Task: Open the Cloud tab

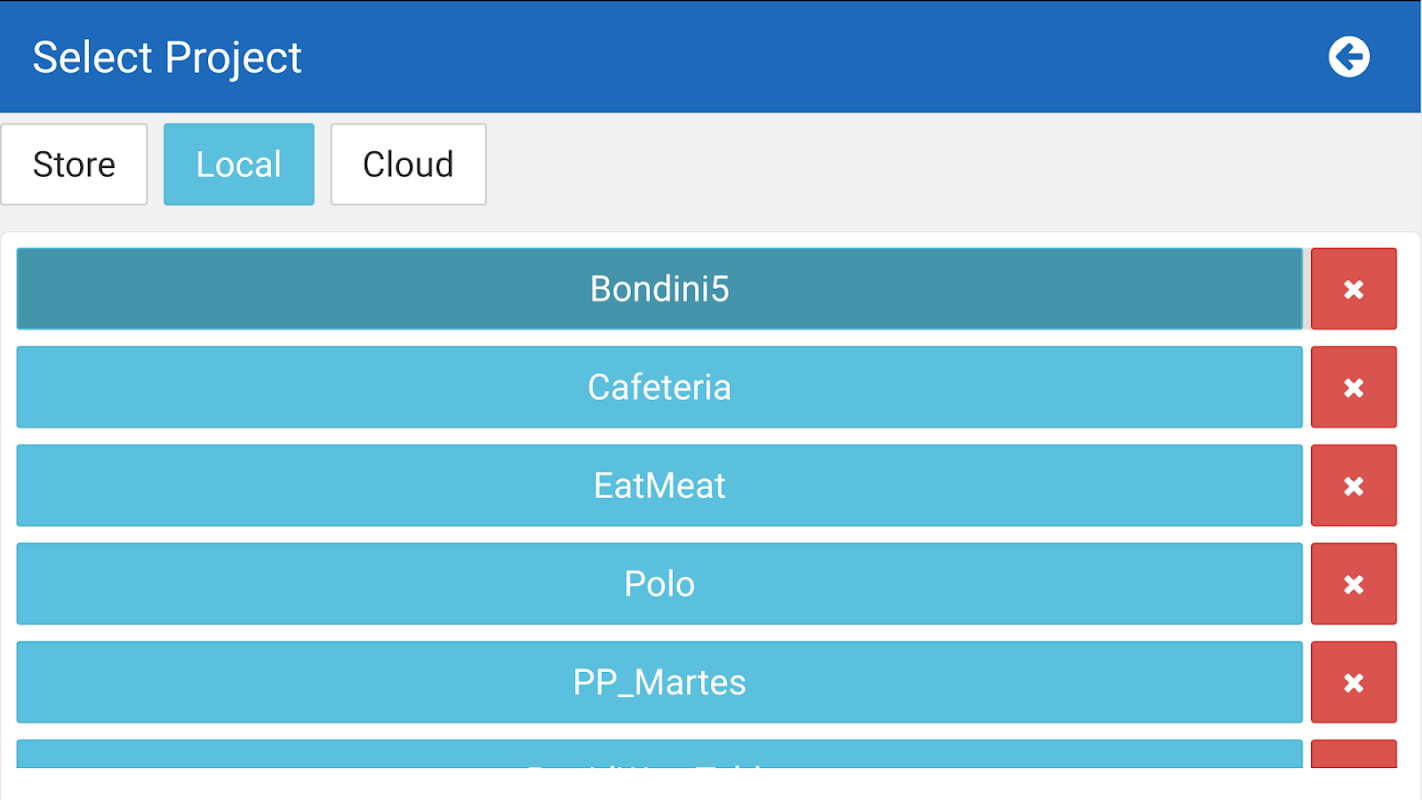Action: (x=408, y=164)
